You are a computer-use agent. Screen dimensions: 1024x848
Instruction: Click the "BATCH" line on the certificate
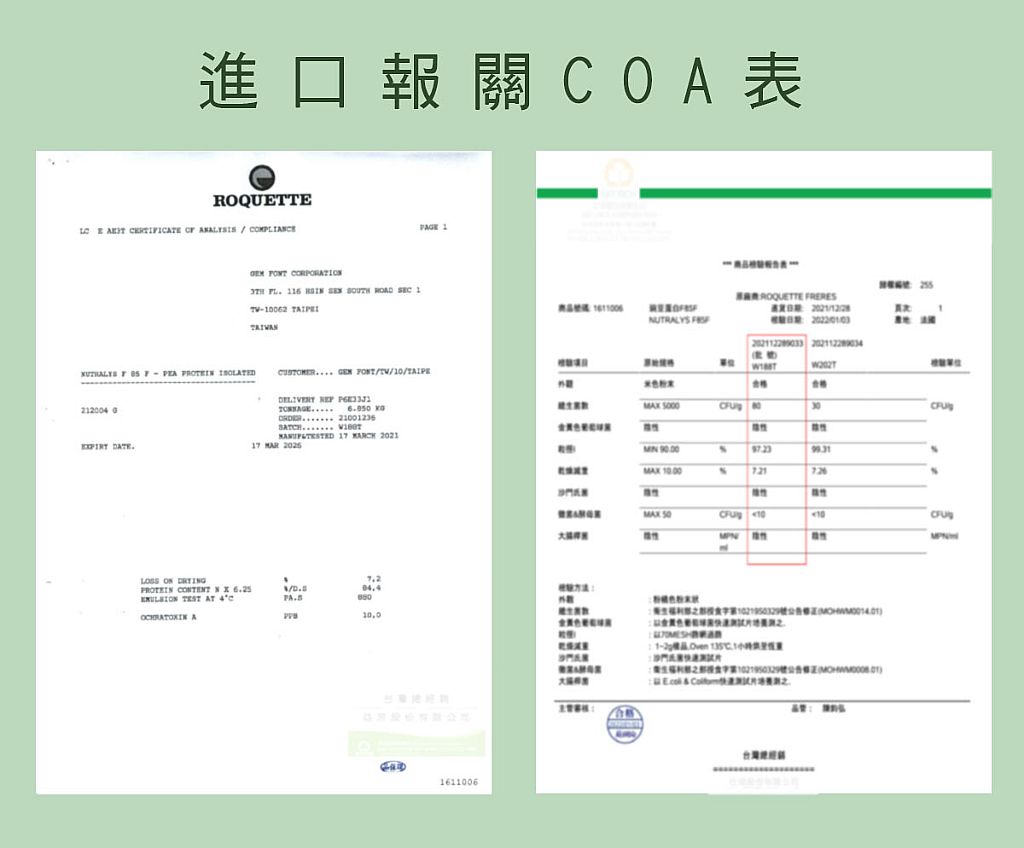click(319, 427)
